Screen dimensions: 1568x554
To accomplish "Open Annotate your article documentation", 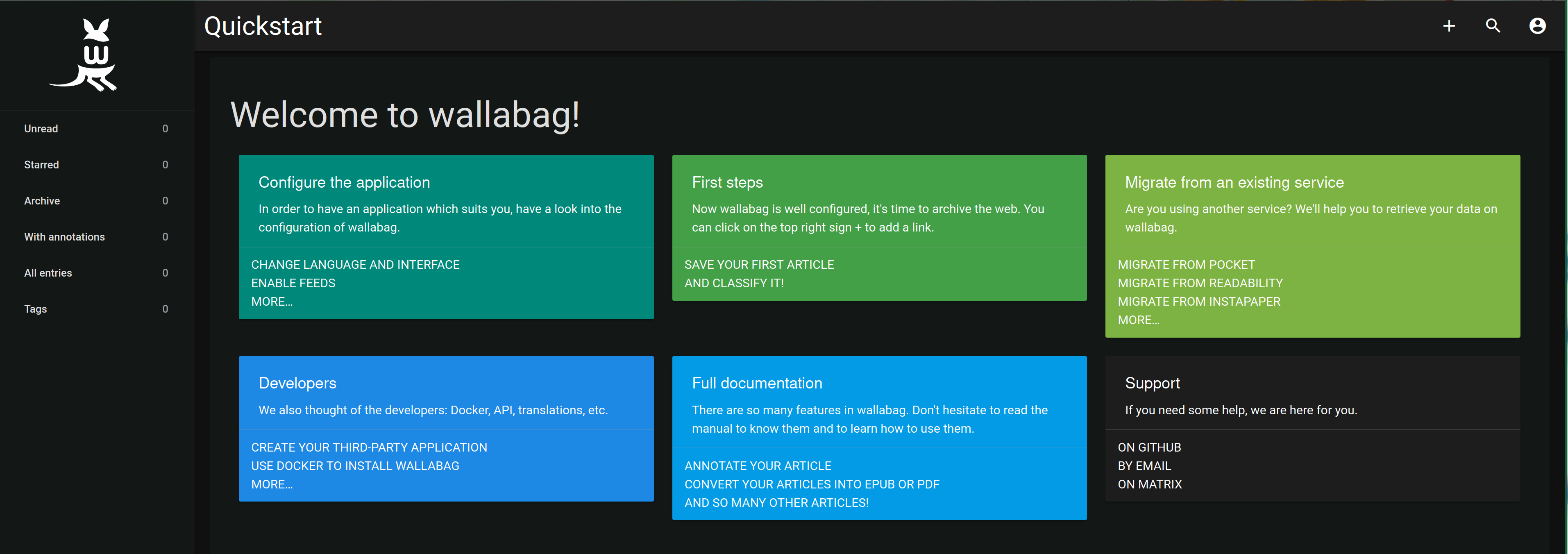I will coord(757,466).
